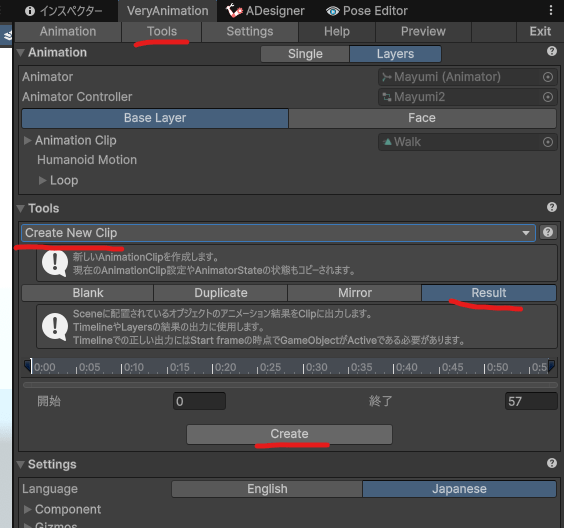This screenshot has height=528, width=564.
Task: Switch to the VeryAnimation tab
Action: pyautogui.click(x=167, y=11)
